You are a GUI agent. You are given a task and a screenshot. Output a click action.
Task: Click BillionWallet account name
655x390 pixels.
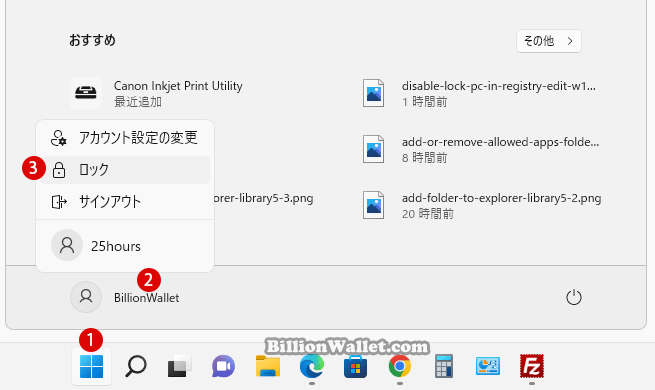coord(147,298)
